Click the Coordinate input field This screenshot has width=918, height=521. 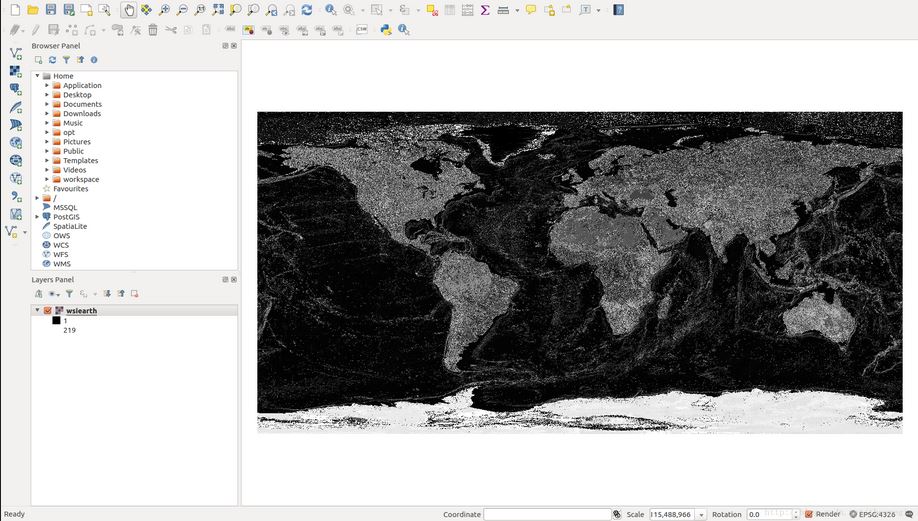(547, 514)
